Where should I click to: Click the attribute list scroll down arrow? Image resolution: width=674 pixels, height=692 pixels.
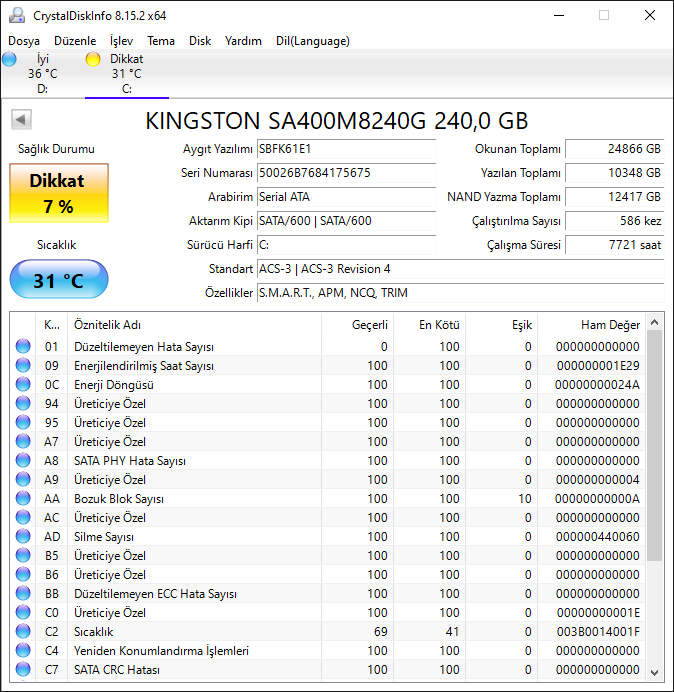point(655,672)
